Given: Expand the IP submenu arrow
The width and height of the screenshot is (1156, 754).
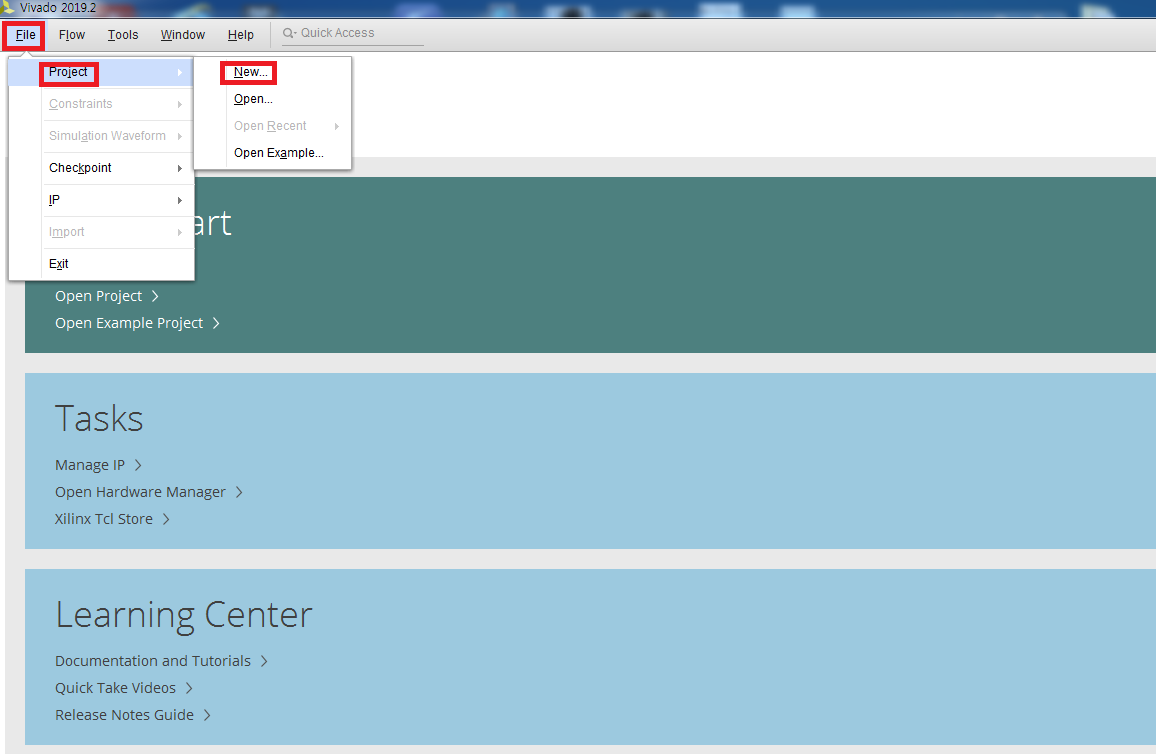Looking at the screenshot, I should coord(179,200).
